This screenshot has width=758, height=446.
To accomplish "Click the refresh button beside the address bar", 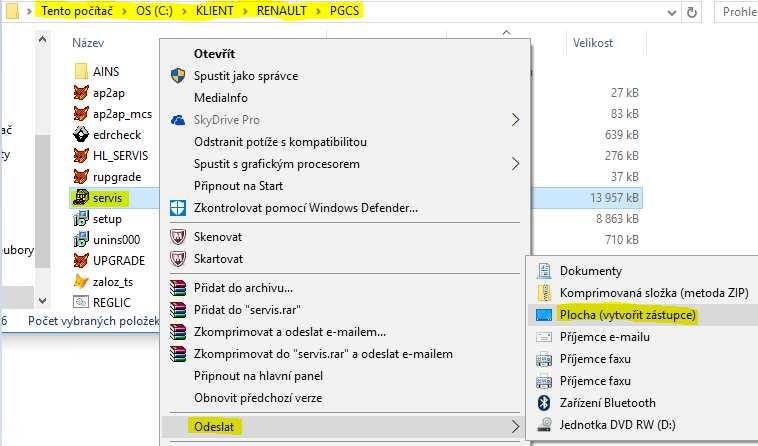I will [x=692, y=12].
